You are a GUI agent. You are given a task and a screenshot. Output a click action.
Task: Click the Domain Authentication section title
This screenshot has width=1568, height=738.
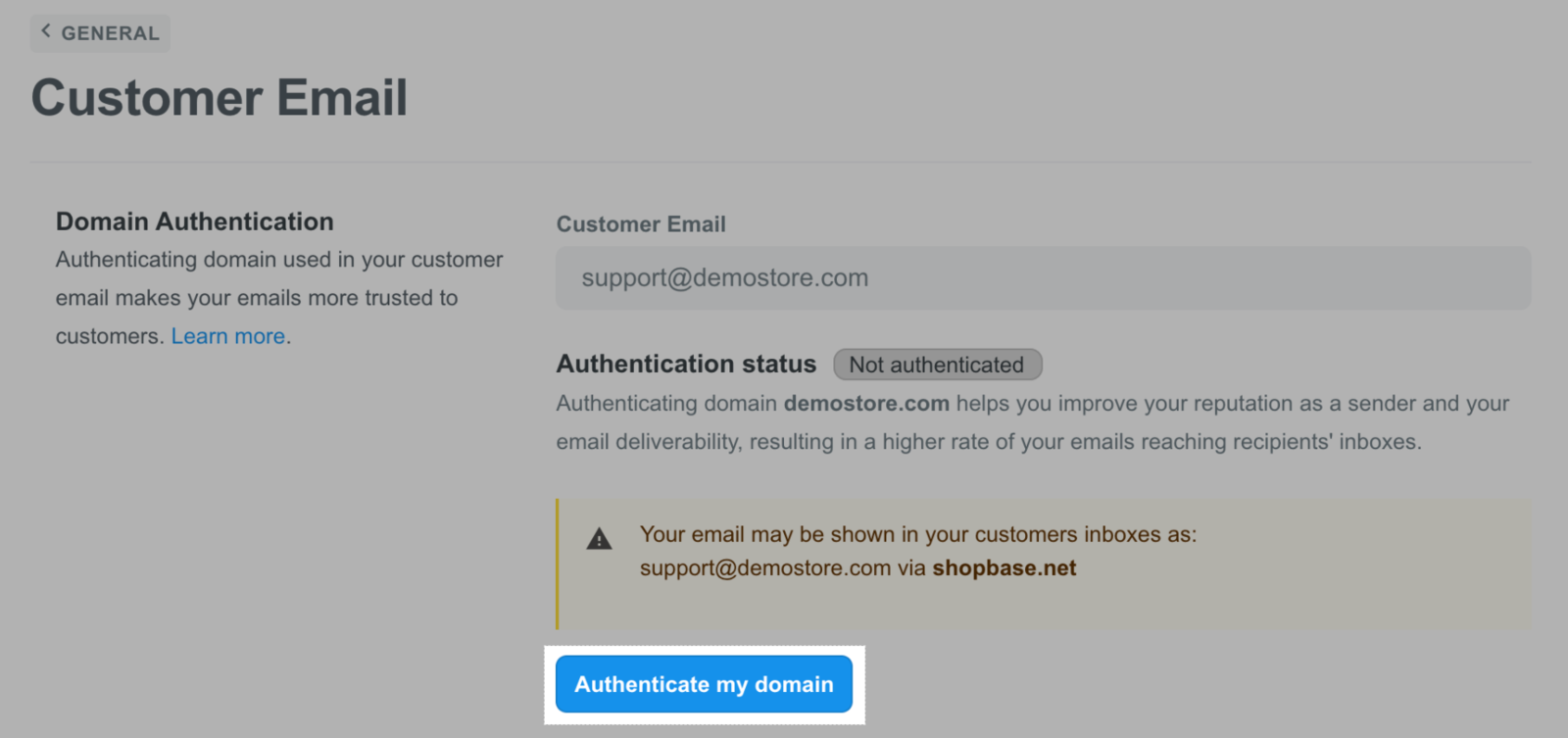pyautogui.click(x=195, y=221)
